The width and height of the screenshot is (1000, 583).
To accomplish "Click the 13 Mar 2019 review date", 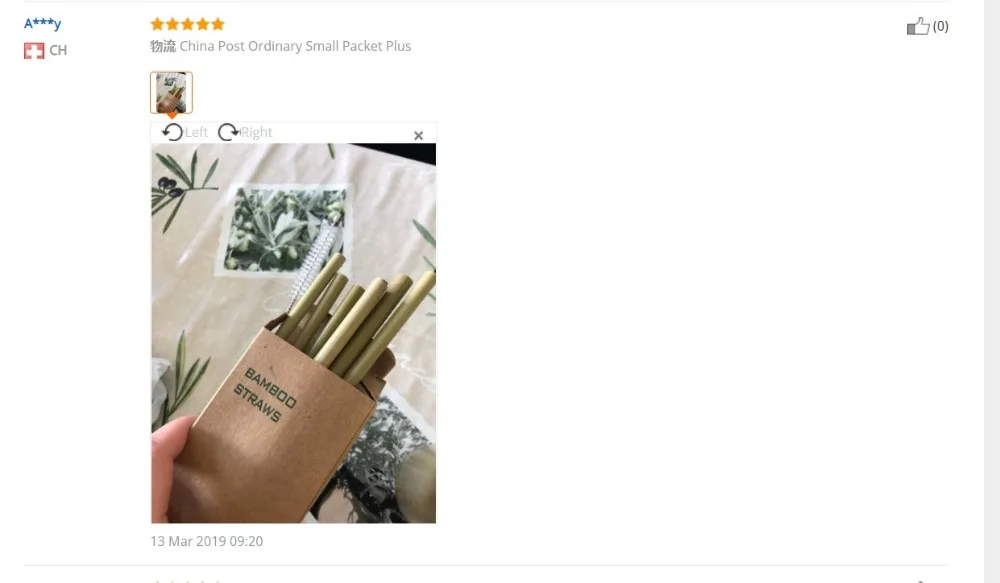I will [207, 541].
